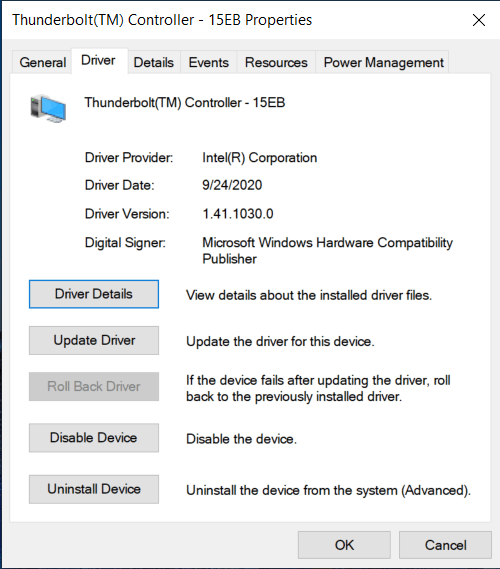Viewport: 500px width, 569px height.
Task: Click the Intel(R) Corporation provider text
Action: 260,158
